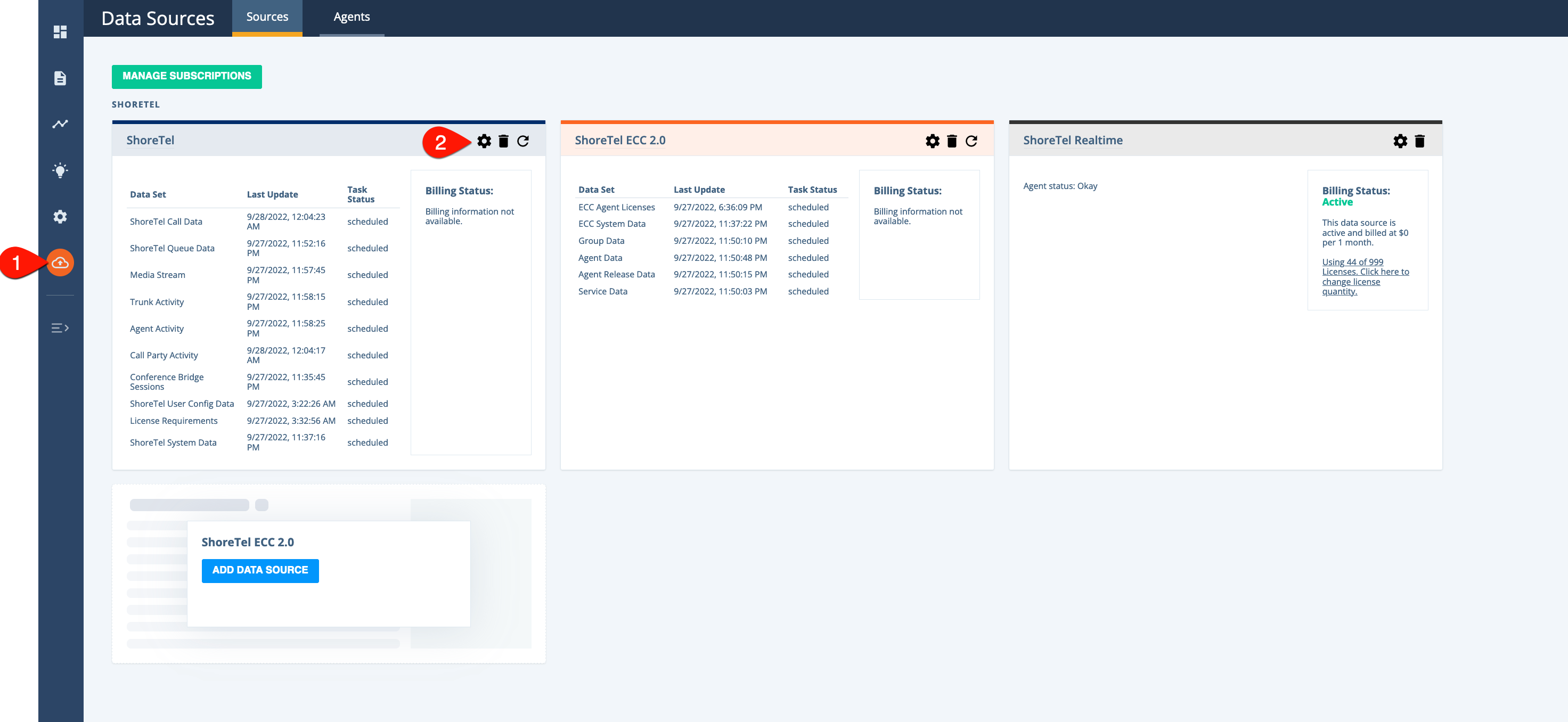Select the ShoreTel Queue Data row
1568x722 pixels.
click(x=264, y=248)
